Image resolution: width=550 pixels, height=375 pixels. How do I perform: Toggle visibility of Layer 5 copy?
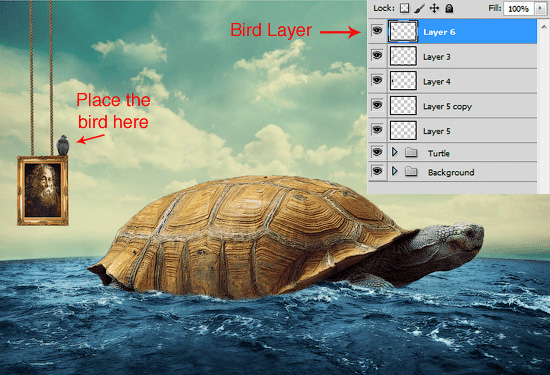(377, 105)
